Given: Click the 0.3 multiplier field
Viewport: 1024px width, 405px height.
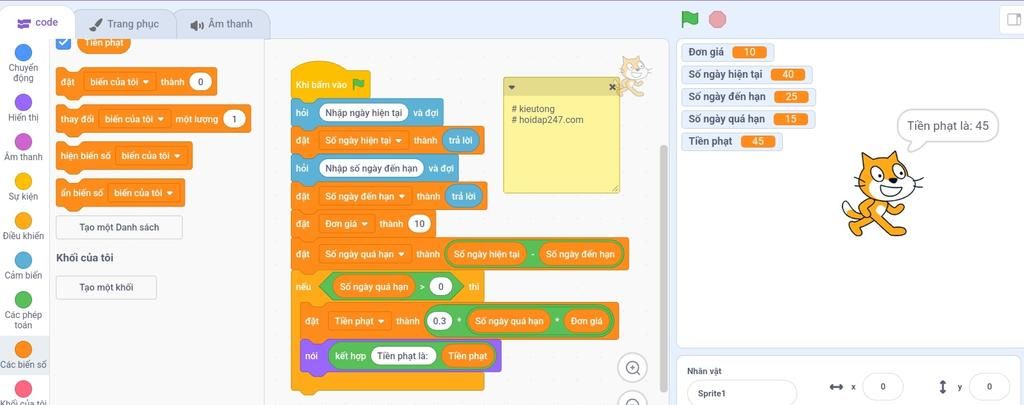Looking at the screenshot, I should tap(440, 321).
